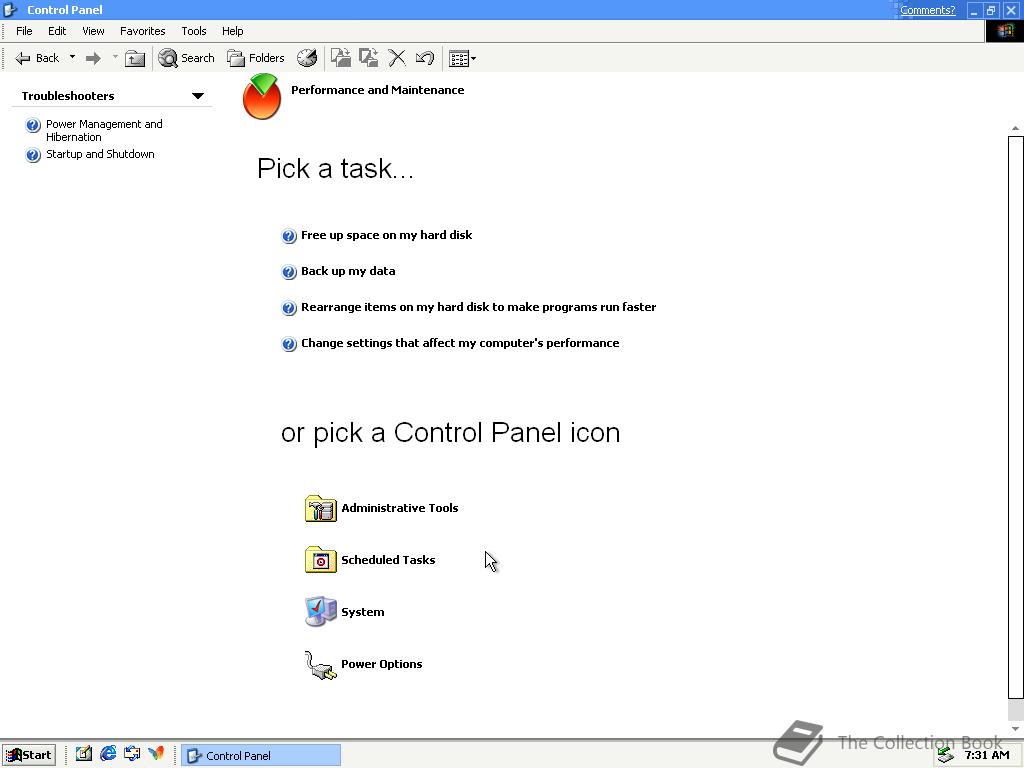Click the Control Panel title bar icon
Screen dimensions: 1024x768
[x=10, y=10]
